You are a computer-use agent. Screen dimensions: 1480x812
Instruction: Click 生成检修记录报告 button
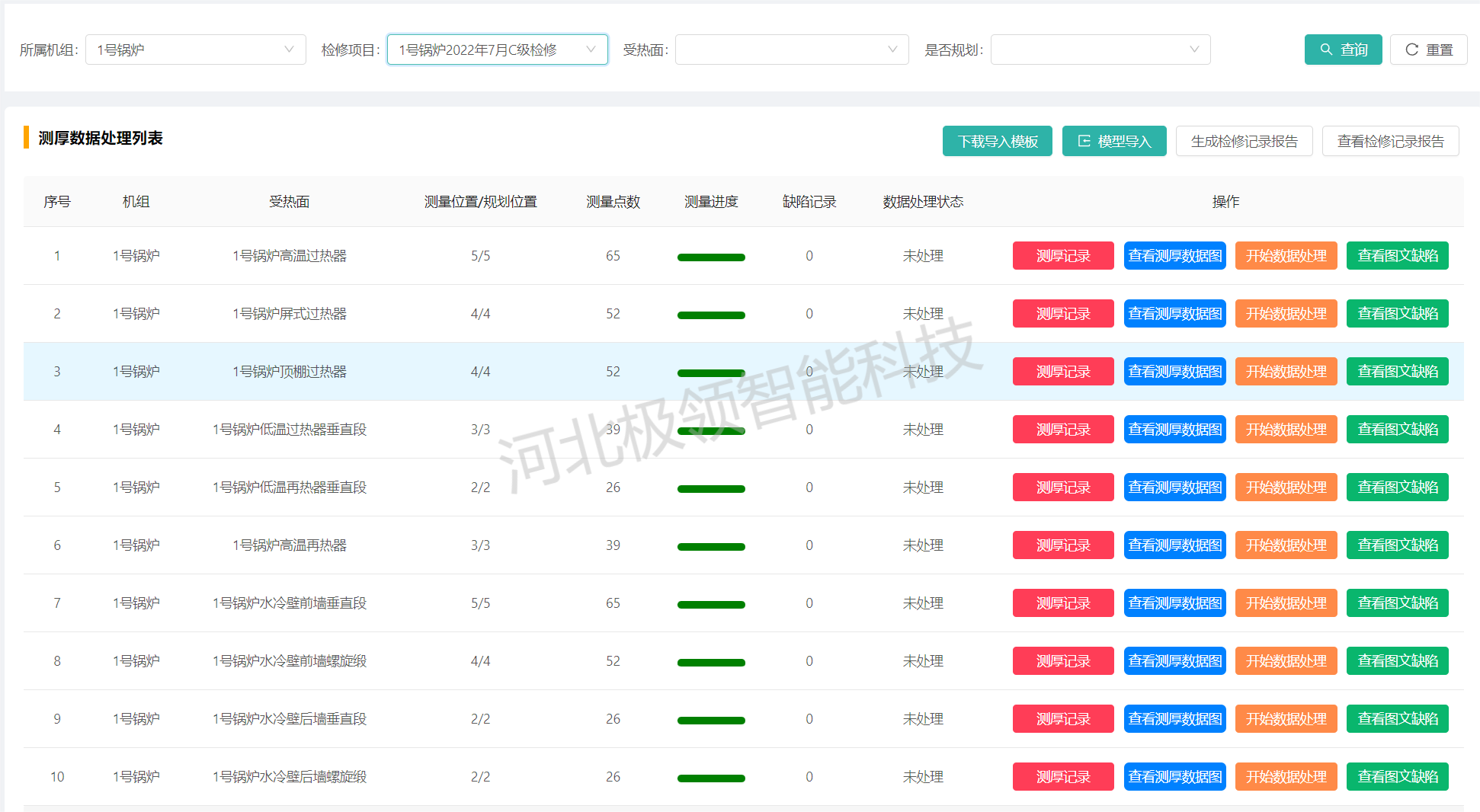(1244, 141)
